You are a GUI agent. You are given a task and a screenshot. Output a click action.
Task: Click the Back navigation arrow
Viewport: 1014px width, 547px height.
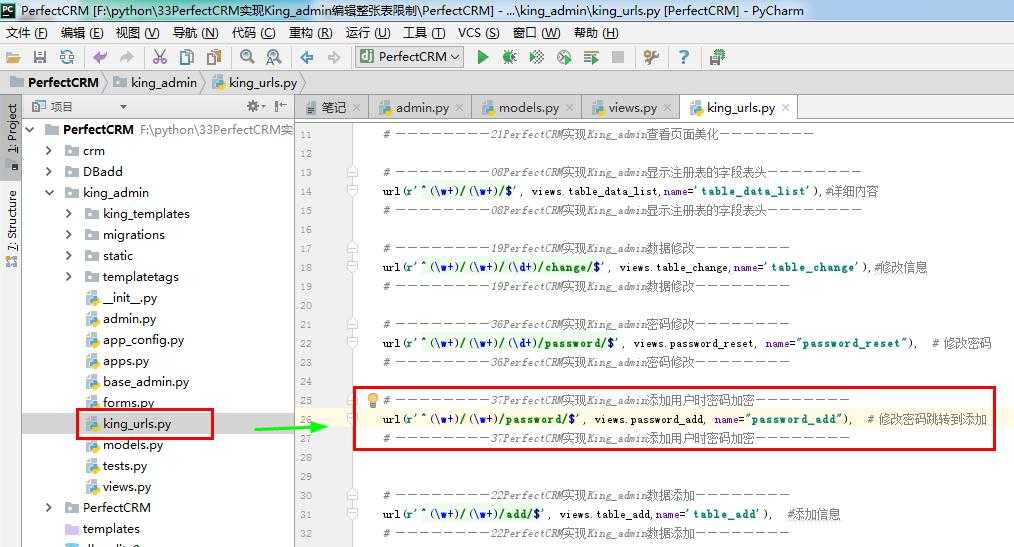(x=307, y=58)
